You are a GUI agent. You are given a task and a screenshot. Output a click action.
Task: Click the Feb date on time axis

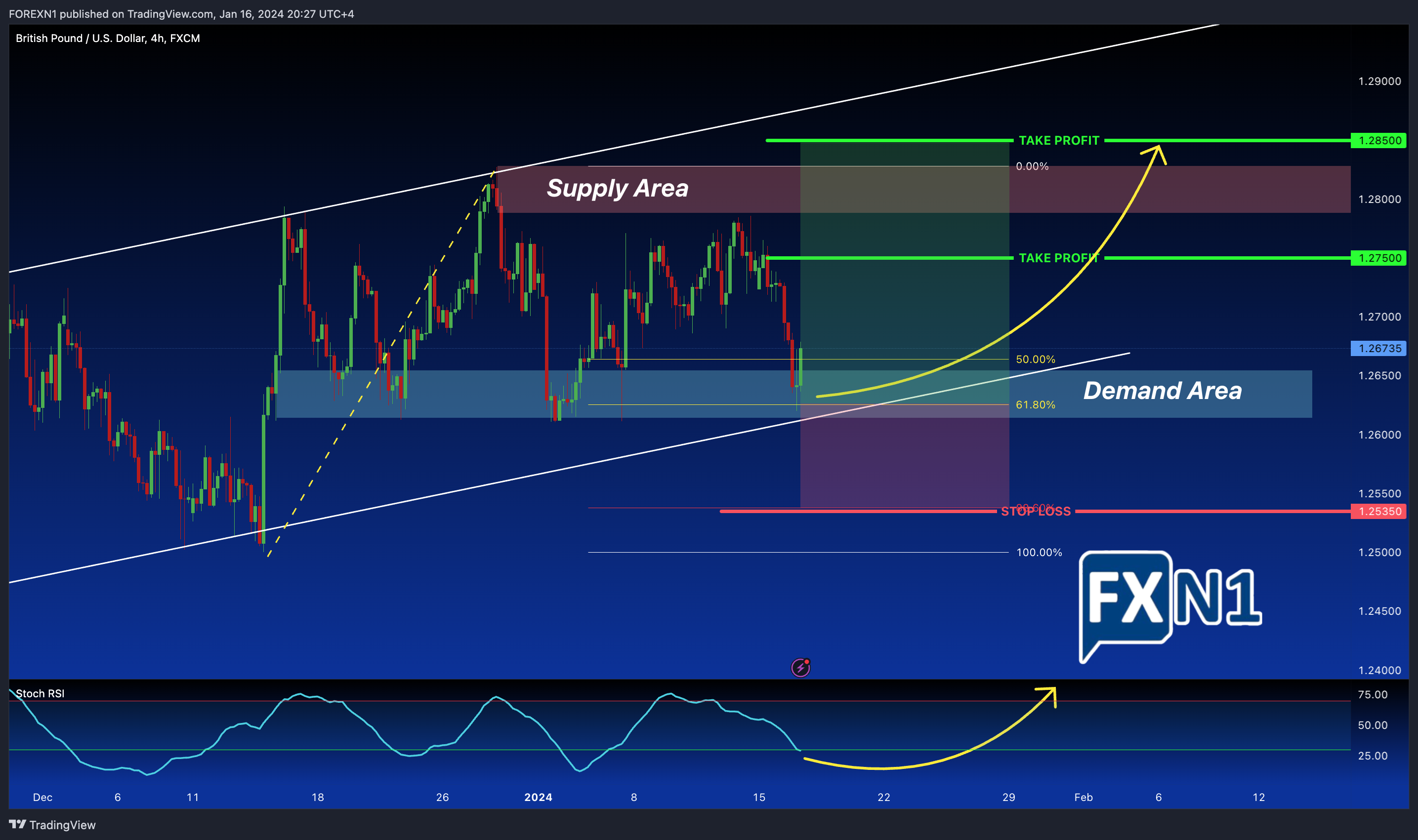[1084, 797]
